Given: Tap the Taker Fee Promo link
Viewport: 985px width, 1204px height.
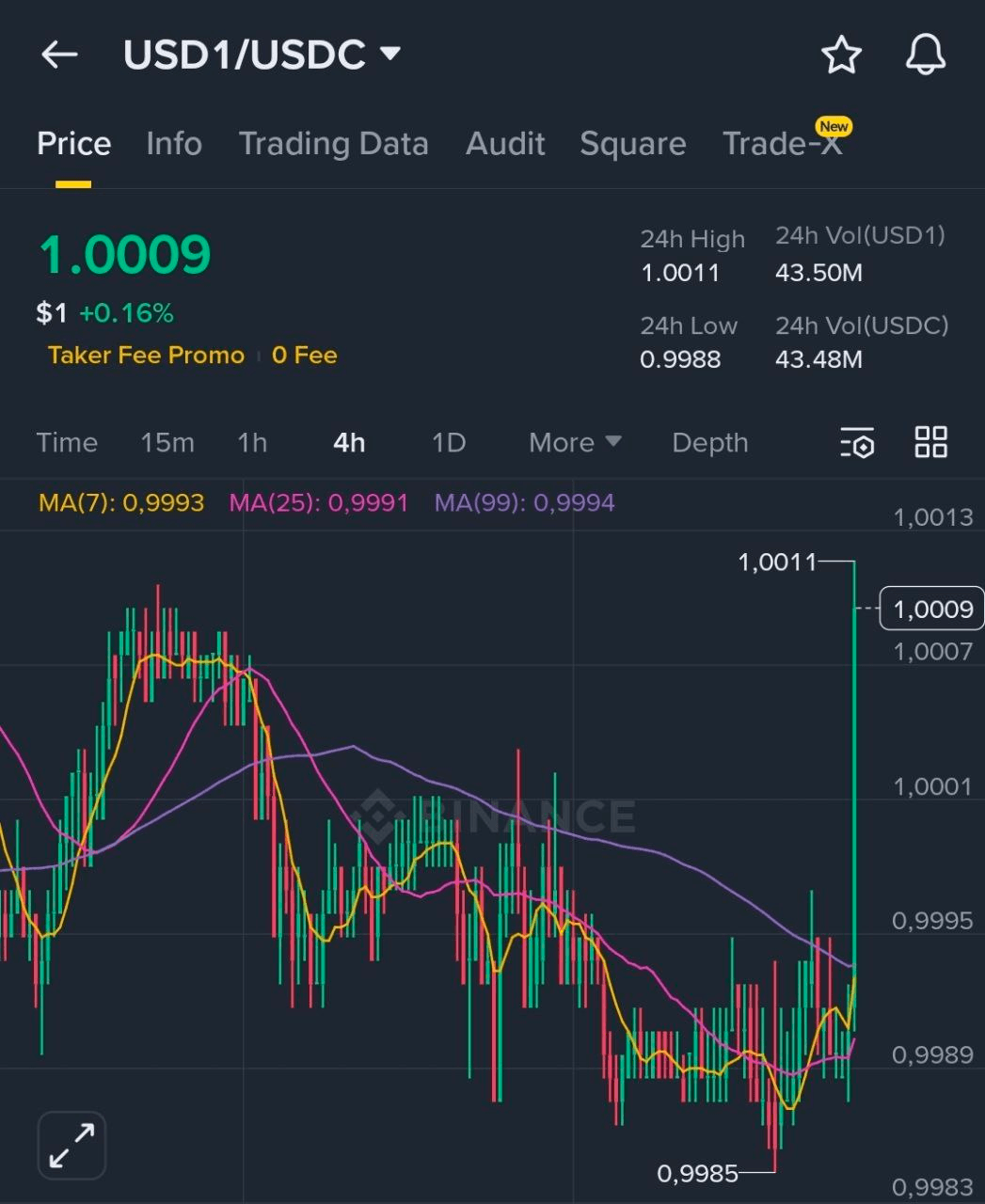Looking at the screenshot, I should [x=146, y=356].
